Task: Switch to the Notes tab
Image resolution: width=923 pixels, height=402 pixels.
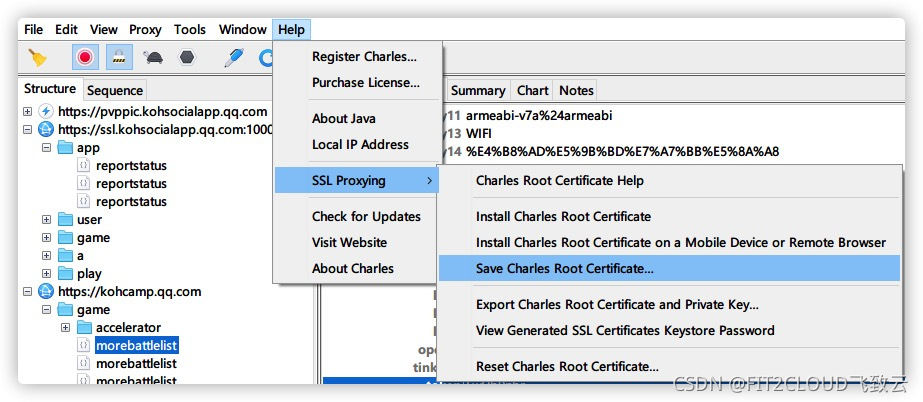Action: [x=576, y=91]
